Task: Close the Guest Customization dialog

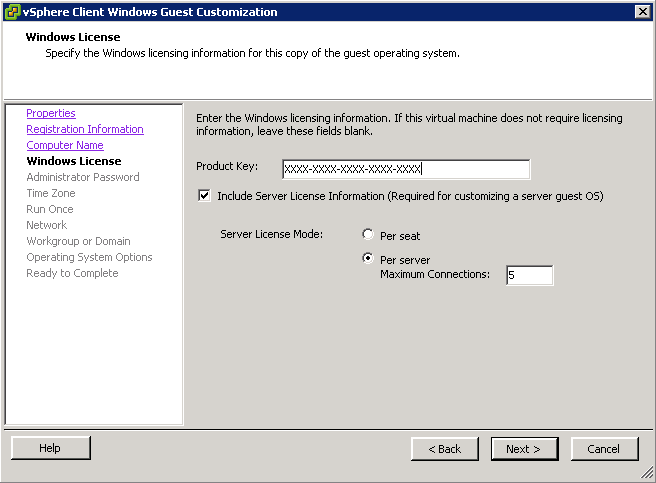Action: coord(642,12)
